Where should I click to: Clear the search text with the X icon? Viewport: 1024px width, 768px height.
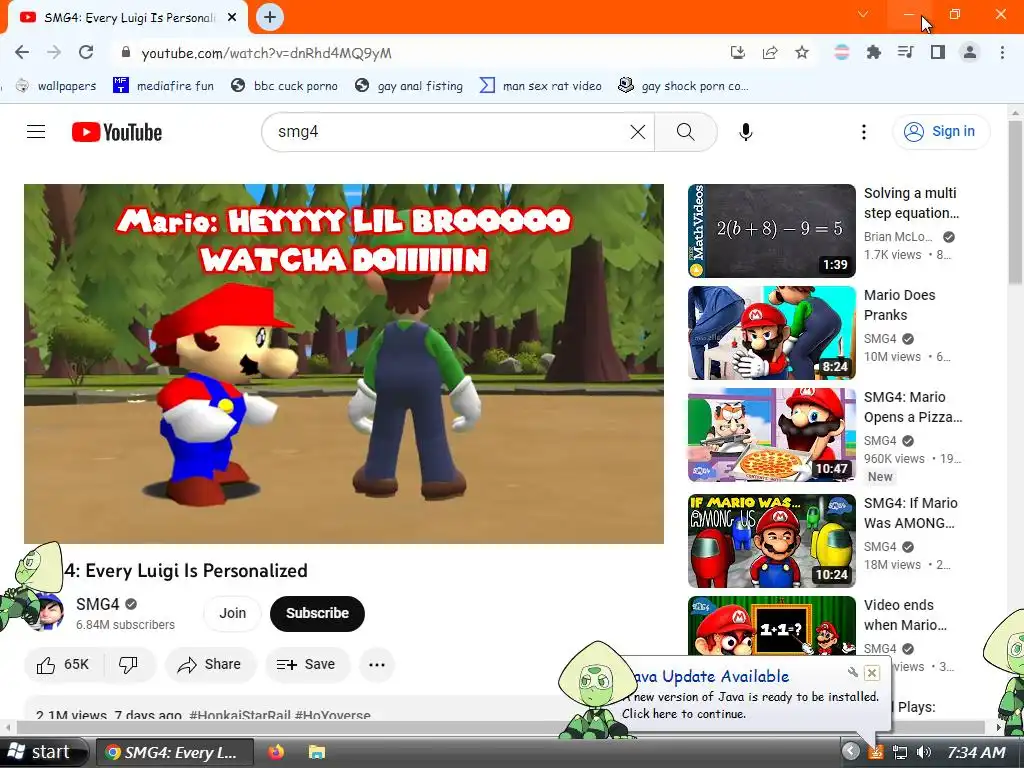point(638,132)
